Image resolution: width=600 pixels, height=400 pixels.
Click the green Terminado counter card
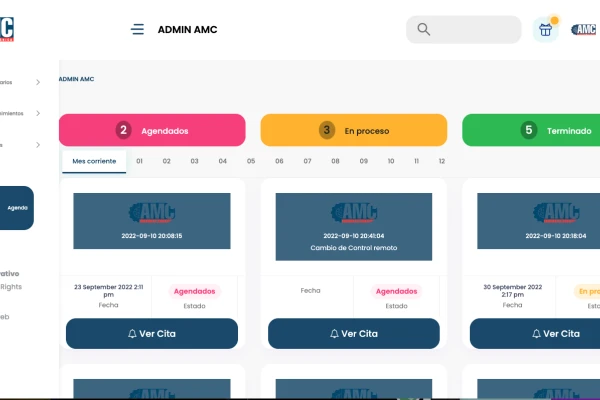tap(531, 130)
